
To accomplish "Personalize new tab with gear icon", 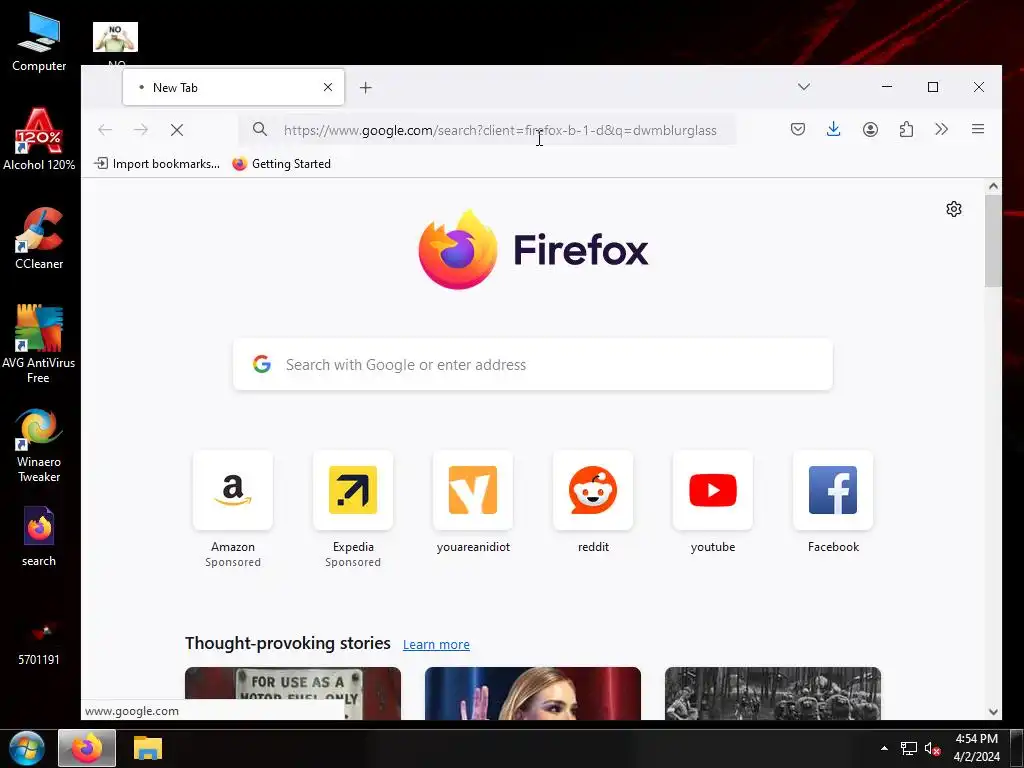I will [x=953, y=209].
